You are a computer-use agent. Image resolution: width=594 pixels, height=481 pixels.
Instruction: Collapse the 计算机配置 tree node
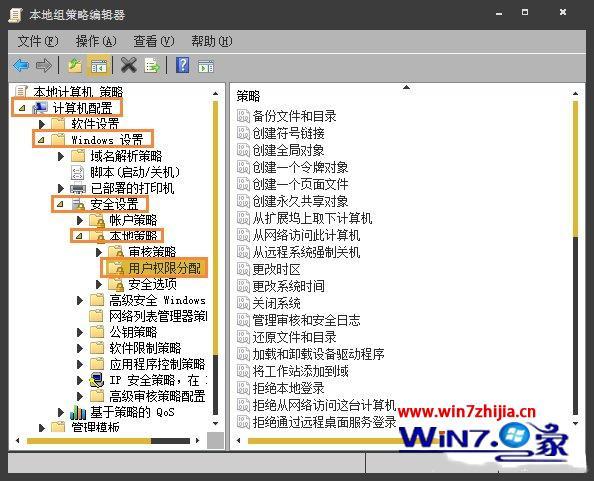22,108
